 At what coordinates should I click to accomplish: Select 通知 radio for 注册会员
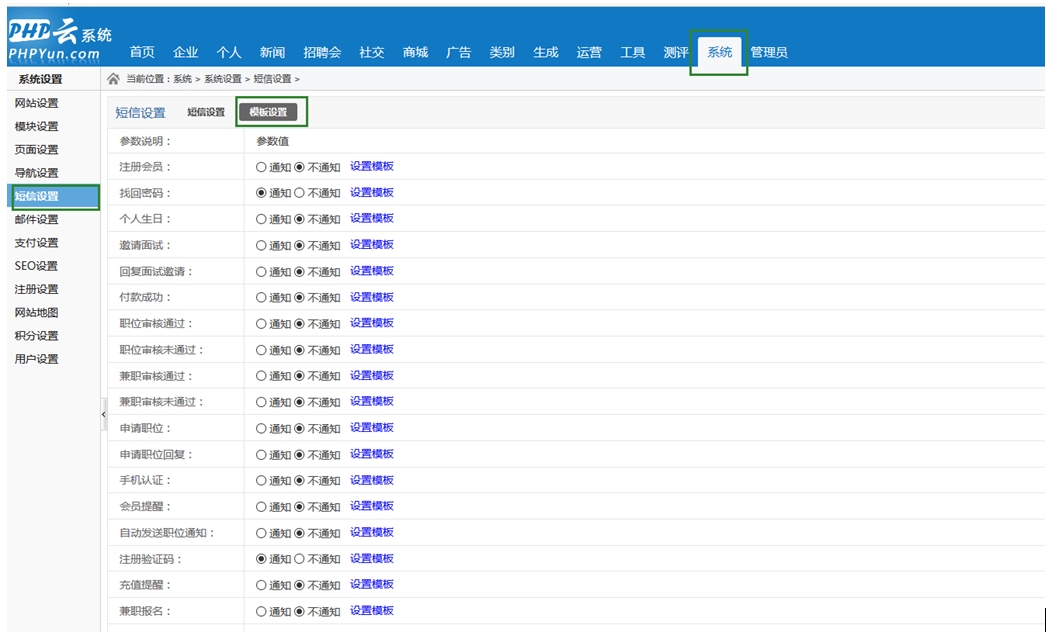pos(262,167)
